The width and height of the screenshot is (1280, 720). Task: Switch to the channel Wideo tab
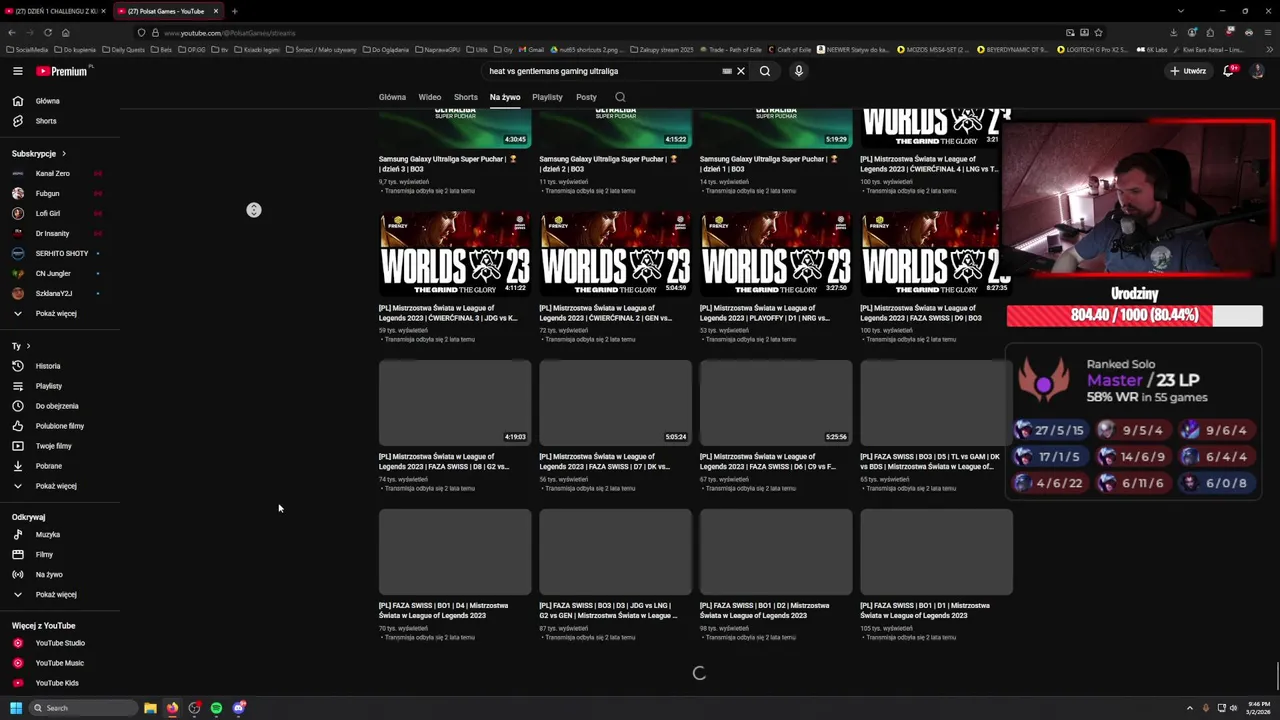click(x=430, y=97)
